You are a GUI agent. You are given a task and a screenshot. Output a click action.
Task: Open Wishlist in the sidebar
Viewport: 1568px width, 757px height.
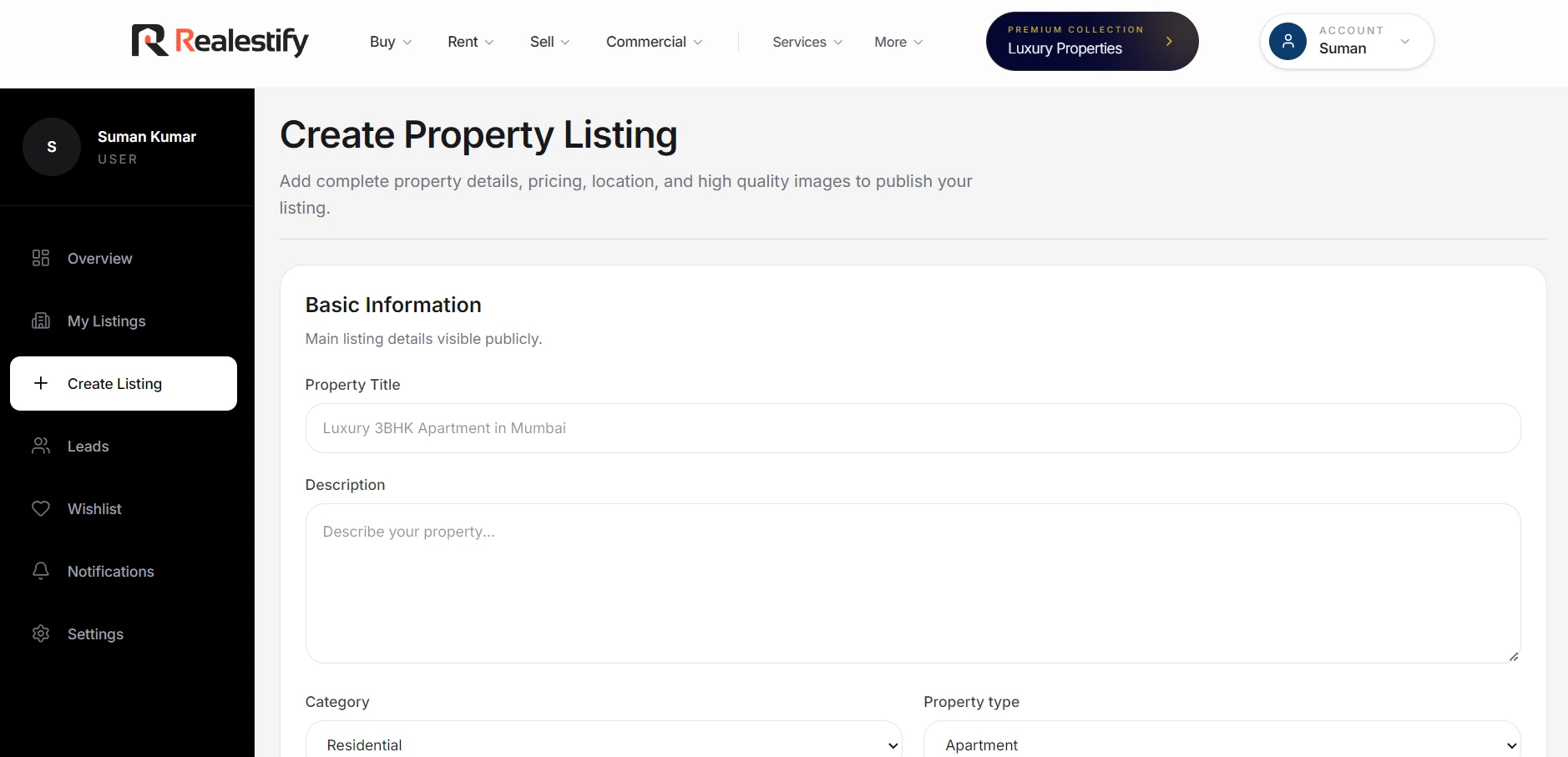[x=124, y=508]
